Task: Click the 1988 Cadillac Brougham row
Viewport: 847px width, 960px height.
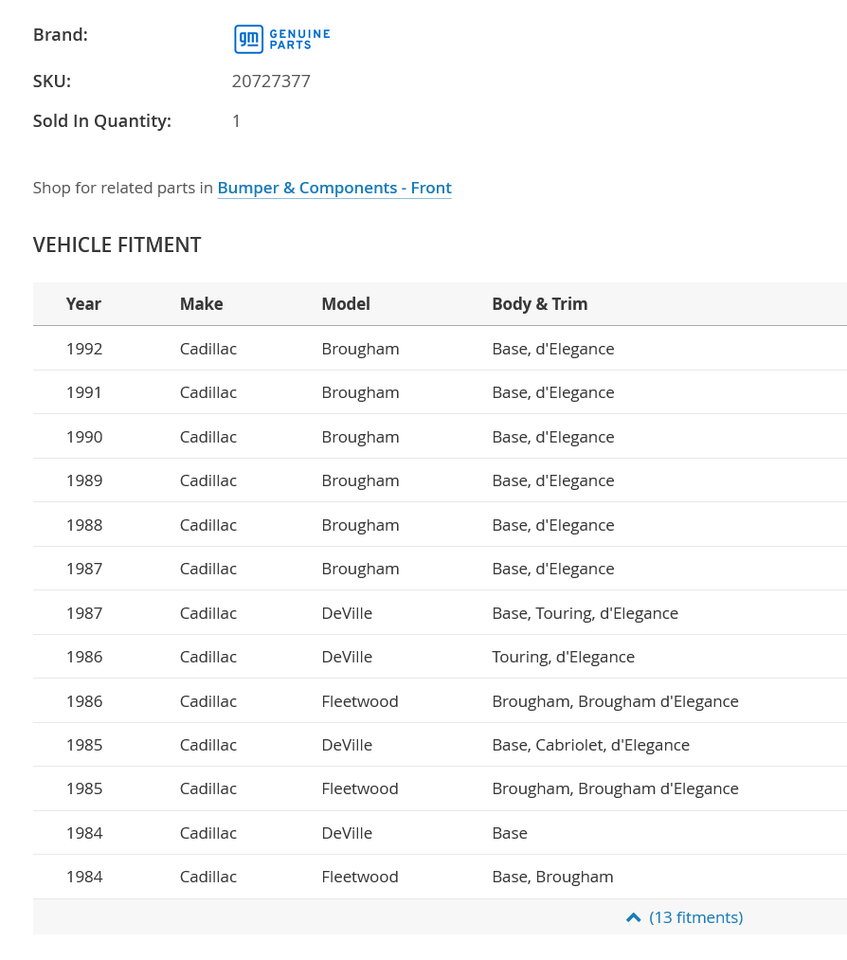Action: tap(440, 525)
